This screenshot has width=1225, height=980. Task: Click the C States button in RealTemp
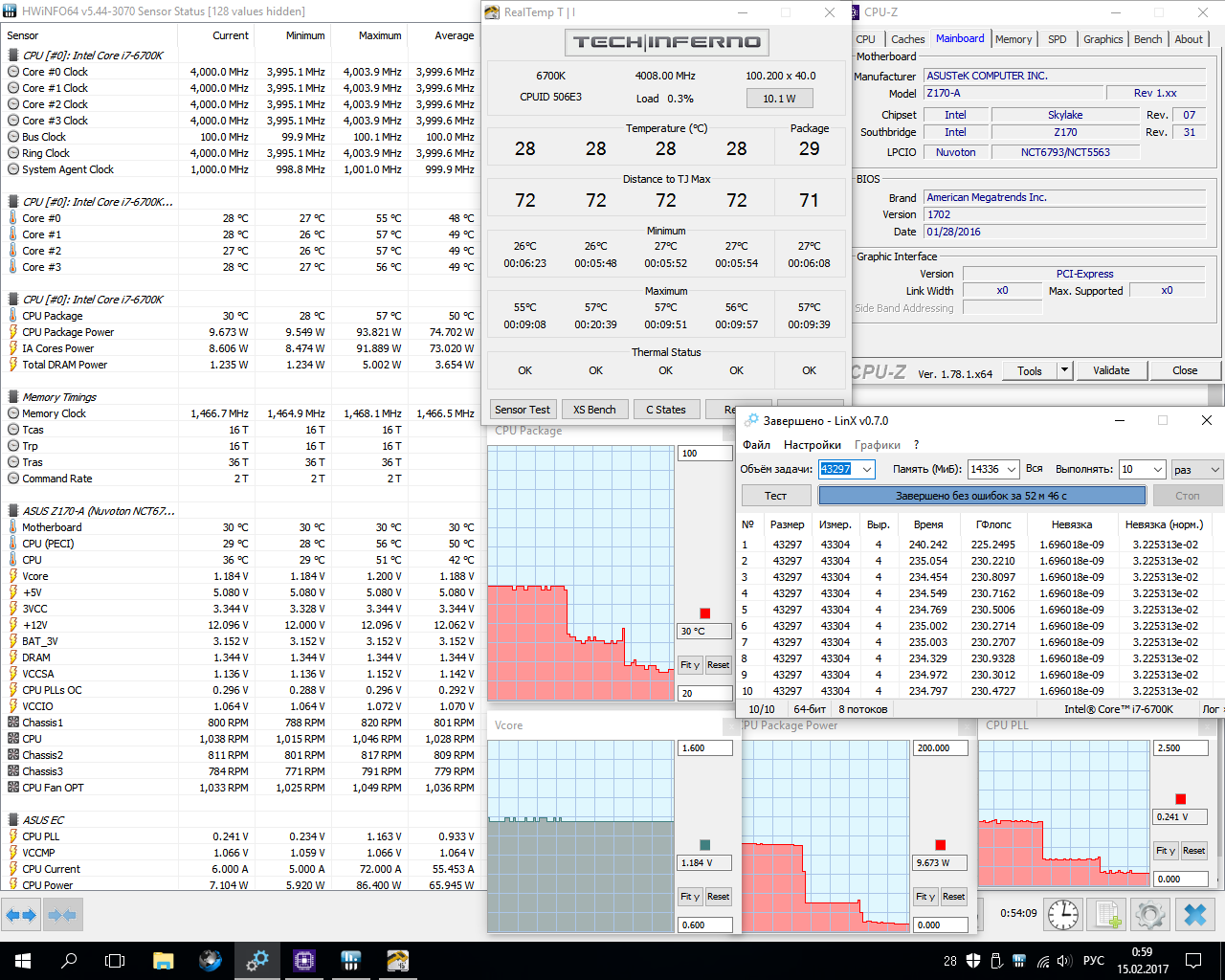pos(666,410)
